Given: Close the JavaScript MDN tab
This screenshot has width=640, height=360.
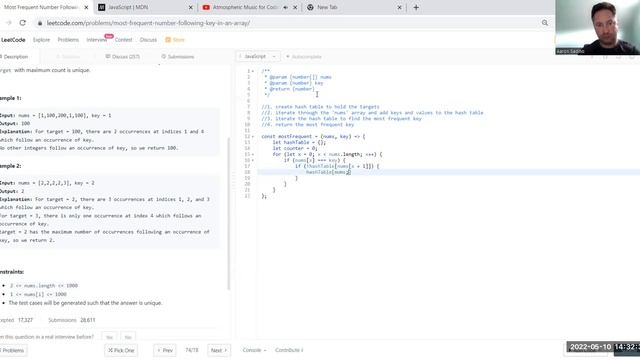Looking at the screenshot, I should click(x=191, y=7).
